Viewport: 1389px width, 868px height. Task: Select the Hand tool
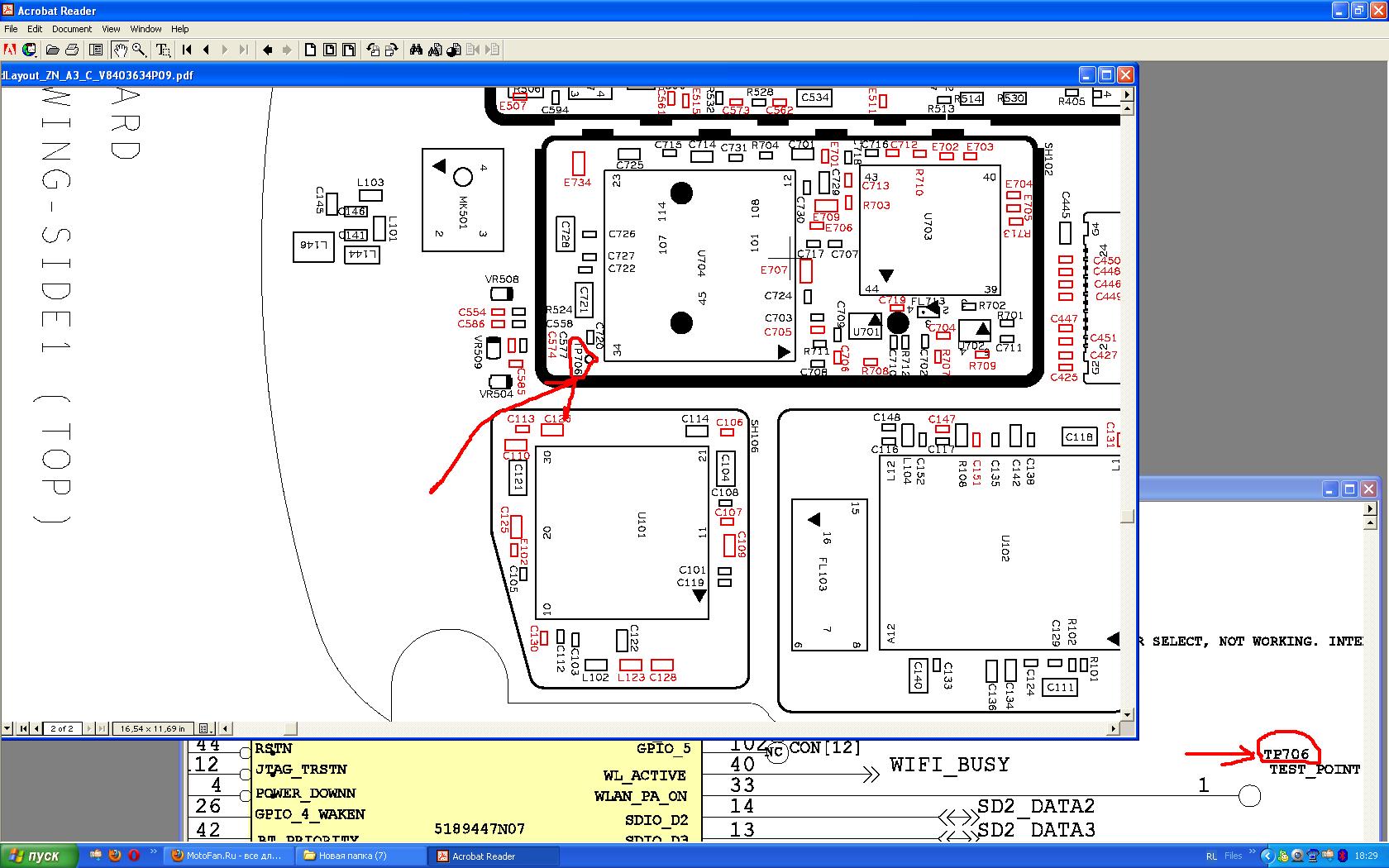pos(121,50)
